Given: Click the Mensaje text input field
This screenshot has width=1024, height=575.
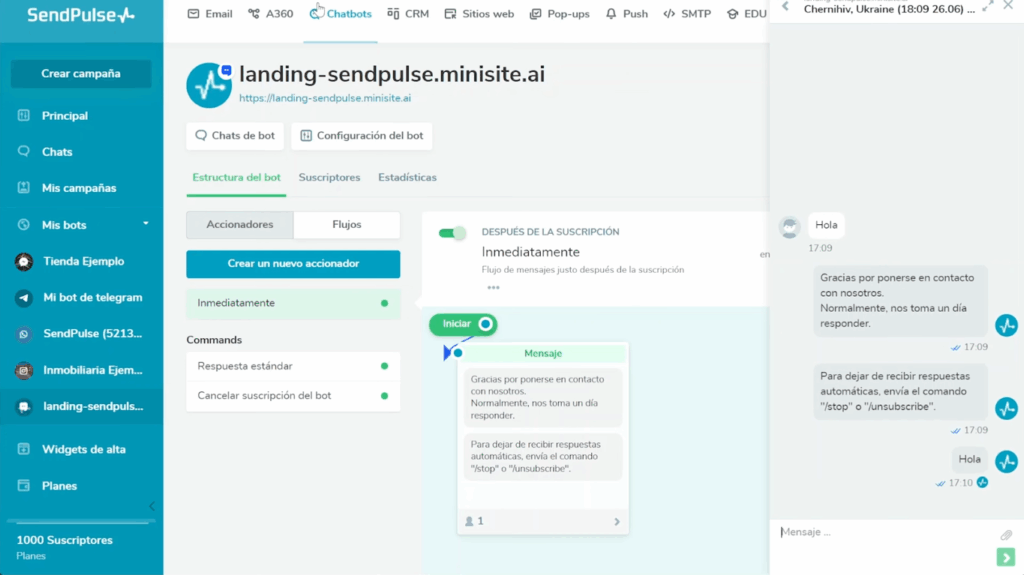Looking at the screenshot, I should pyautogui.click(x=880, y=533).
